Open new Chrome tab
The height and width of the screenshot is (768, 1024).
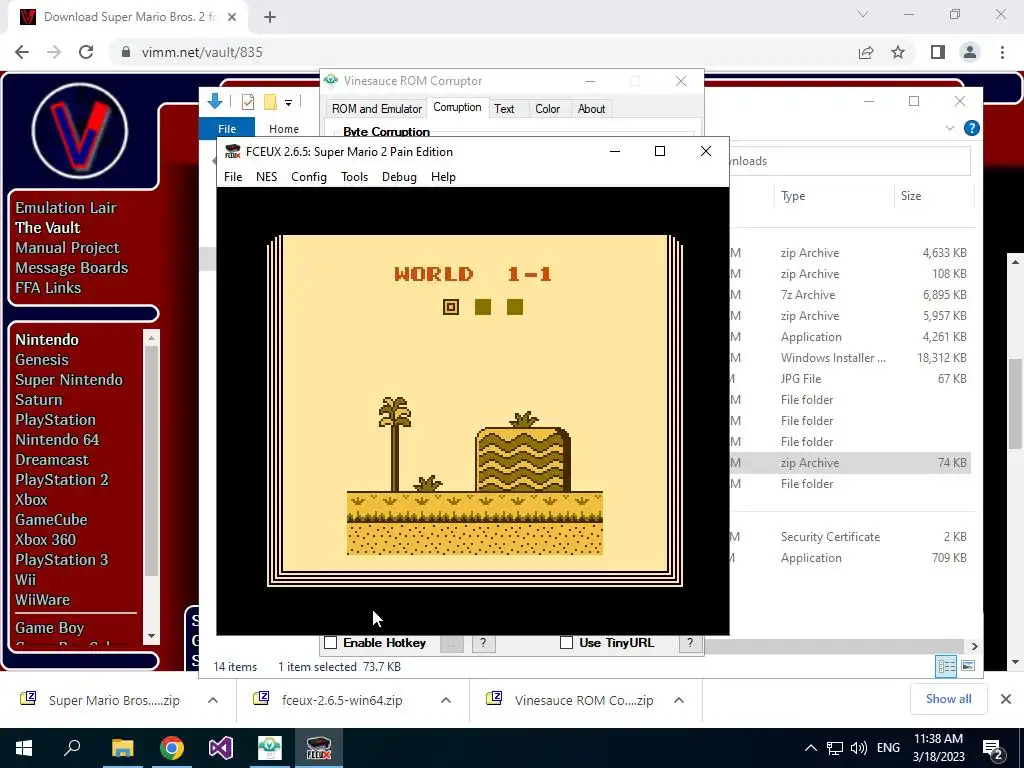click(270, 17)
